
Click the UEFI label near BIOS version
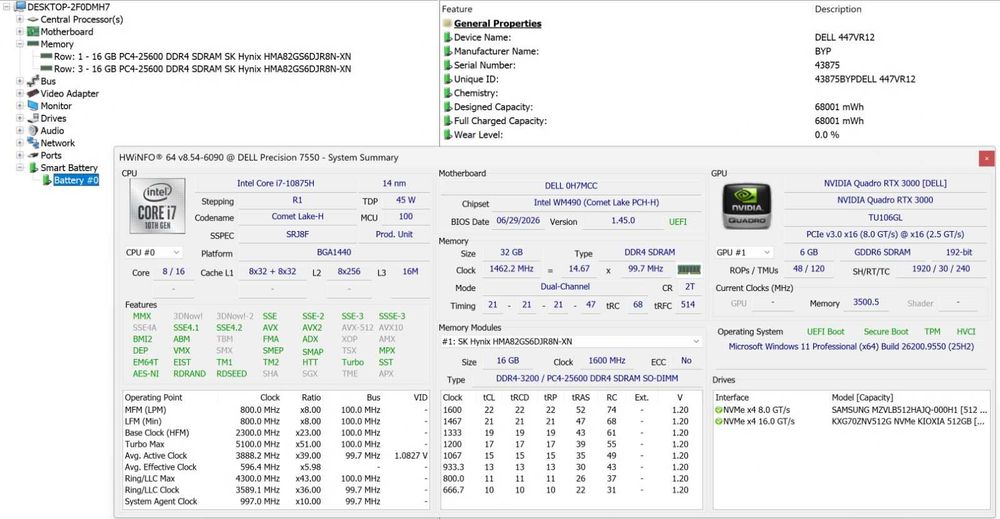click(678, 222)
